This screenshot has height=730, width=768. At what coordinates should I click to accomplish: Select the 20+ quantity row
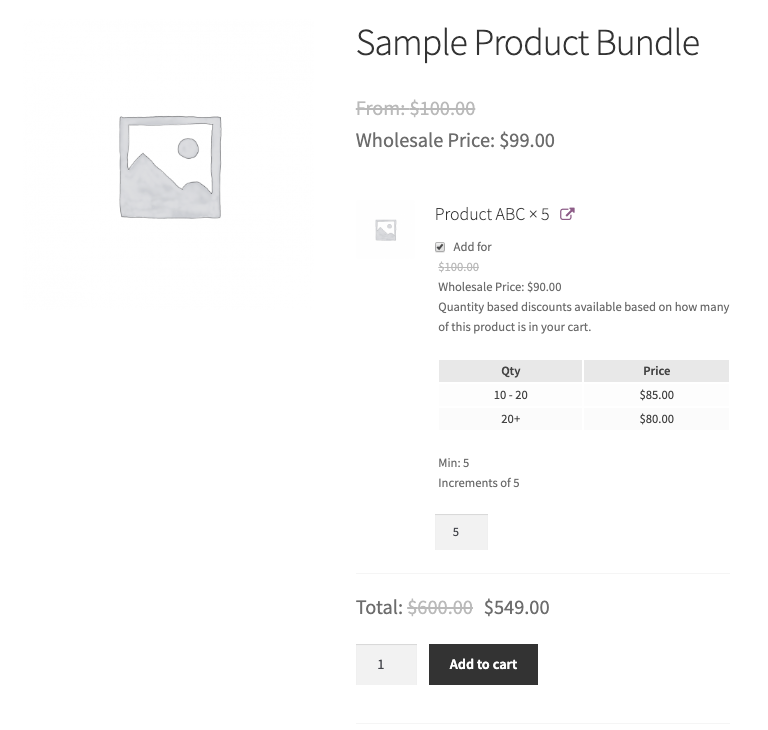510,419
